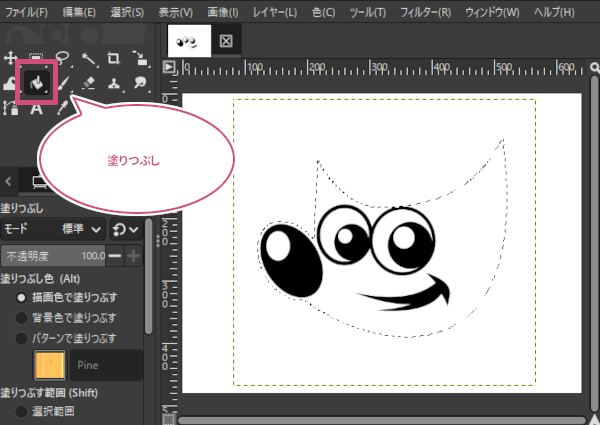
Task: Click the Wilber image thumbnail tab
Action: 189,41
